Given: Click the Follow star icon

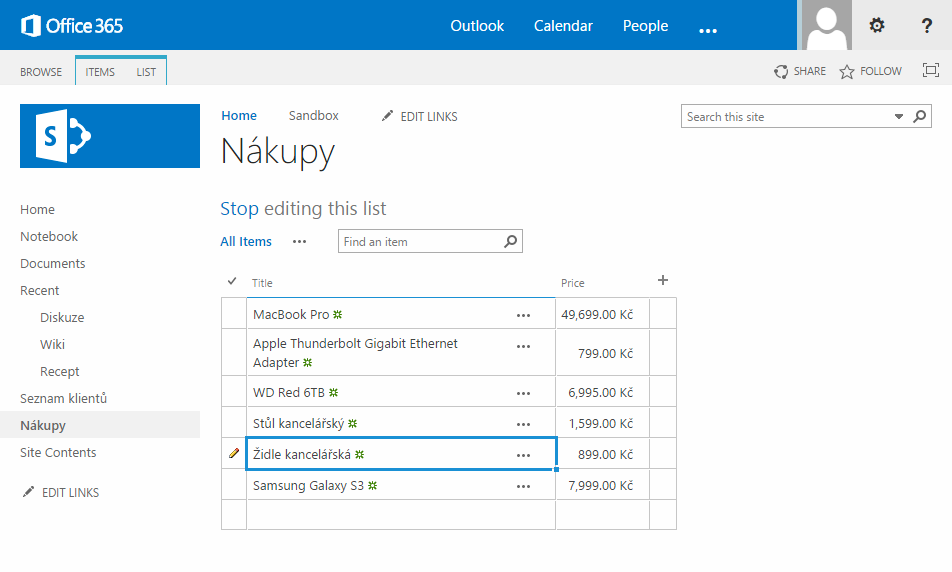Looking at the screenshot, I should pos(847,72).
